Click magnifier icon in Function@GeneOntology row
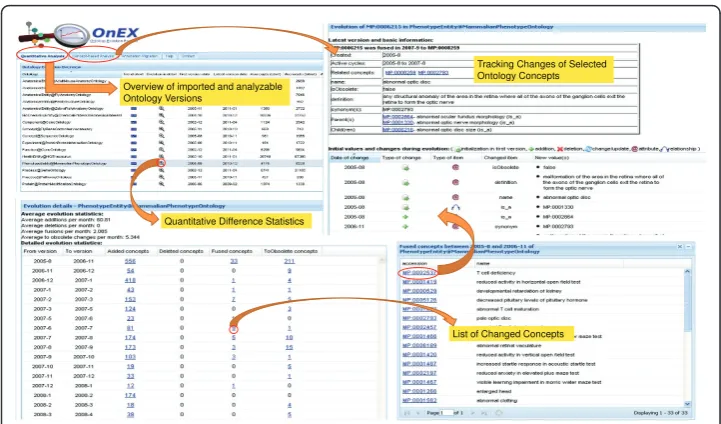Screen dimensions: 721x424 pyautogui.click(x=161, y=149)
